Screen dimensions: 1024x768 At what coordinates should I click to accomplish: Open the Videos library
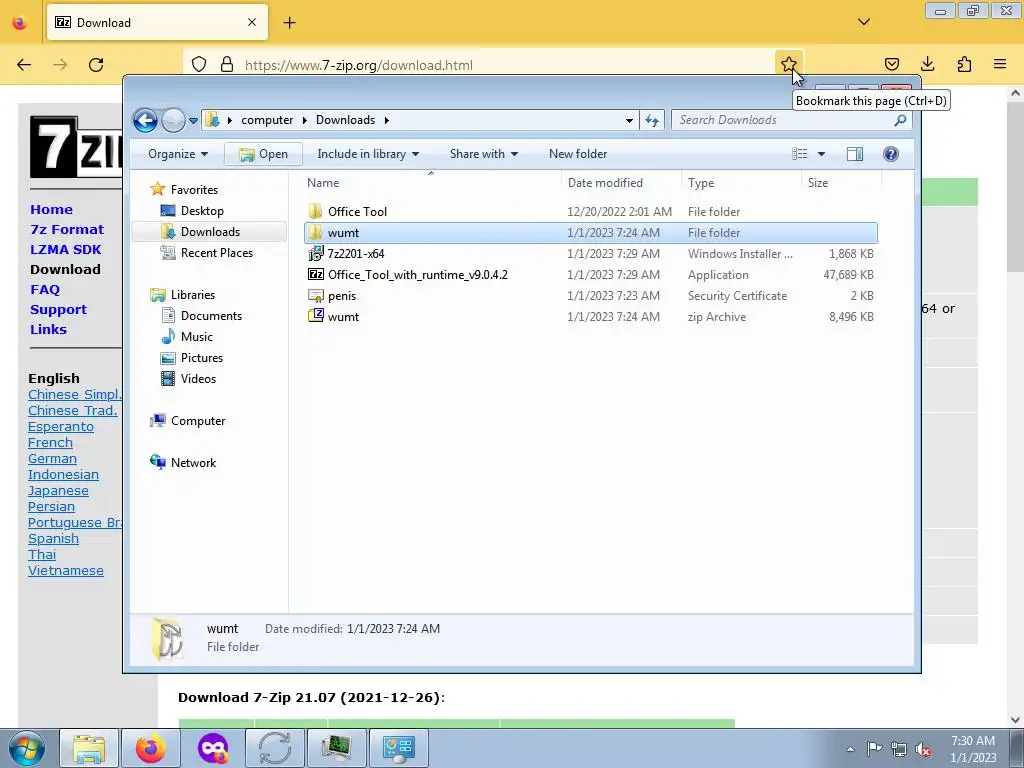tap(188, 379)
